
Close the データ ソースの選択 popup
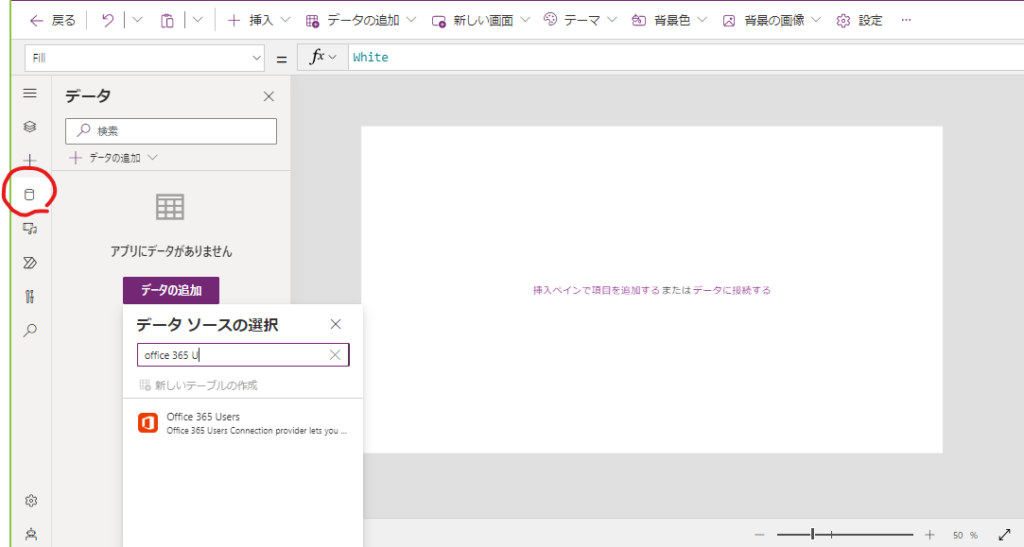[336, 324]
